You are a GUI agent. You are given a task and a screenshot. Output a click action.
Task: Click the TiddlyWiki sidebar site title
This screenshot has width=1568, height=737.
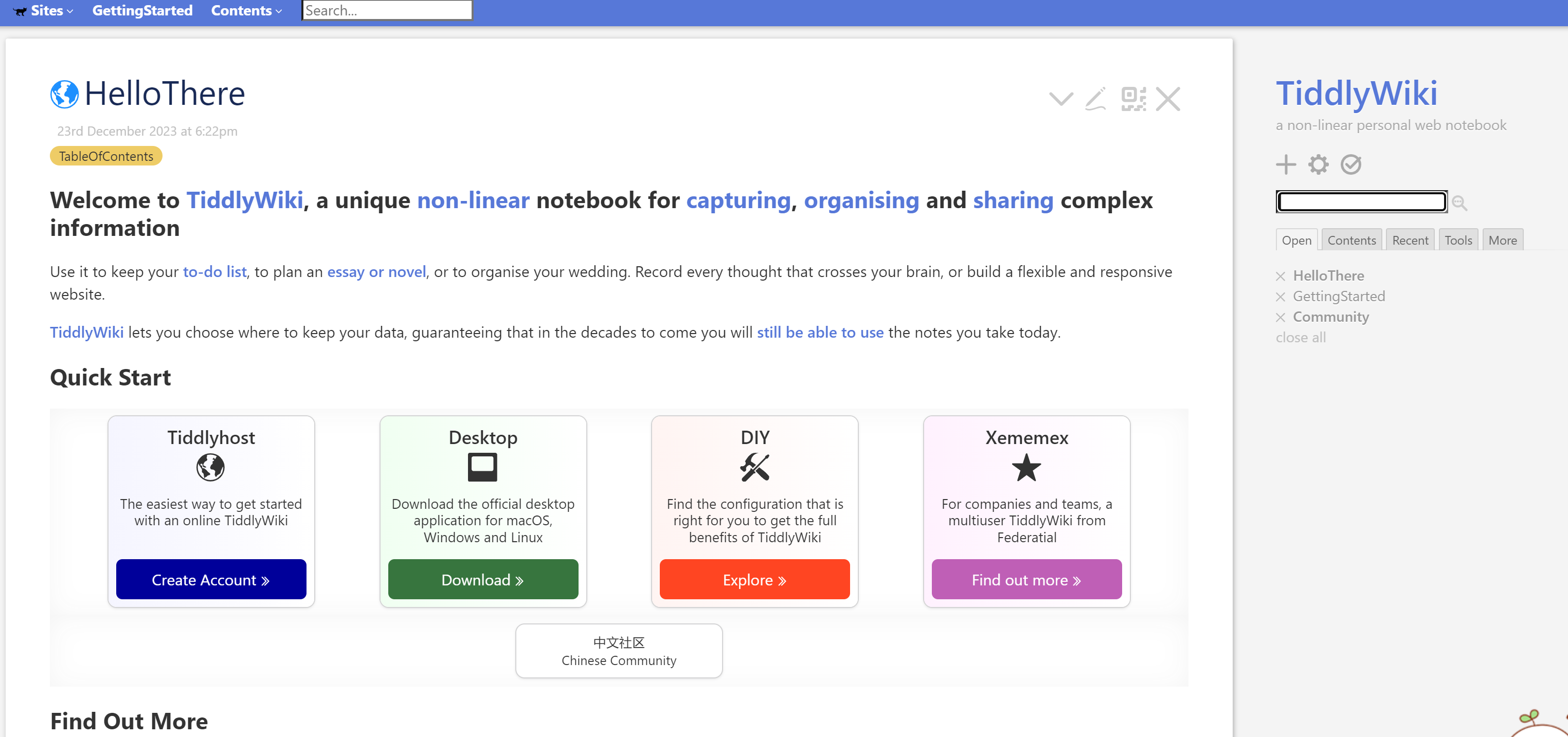[1356, 93]
